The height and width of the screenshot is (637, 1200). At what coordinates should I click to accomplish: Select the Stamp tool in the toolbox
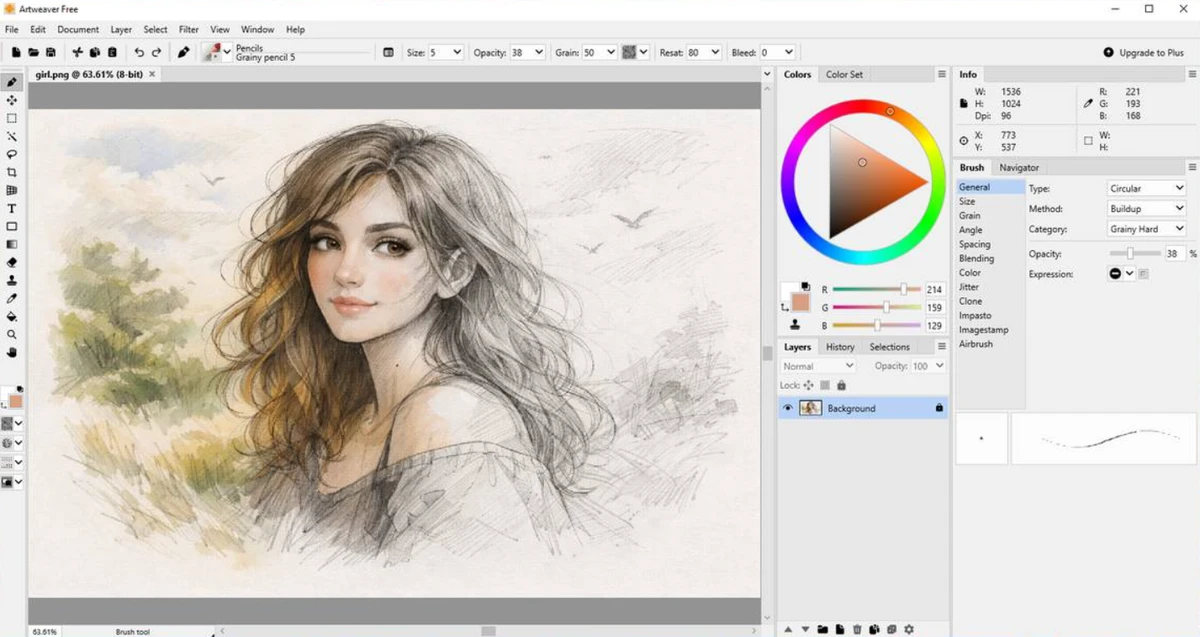pyautogui.click(x=12, y=280)
